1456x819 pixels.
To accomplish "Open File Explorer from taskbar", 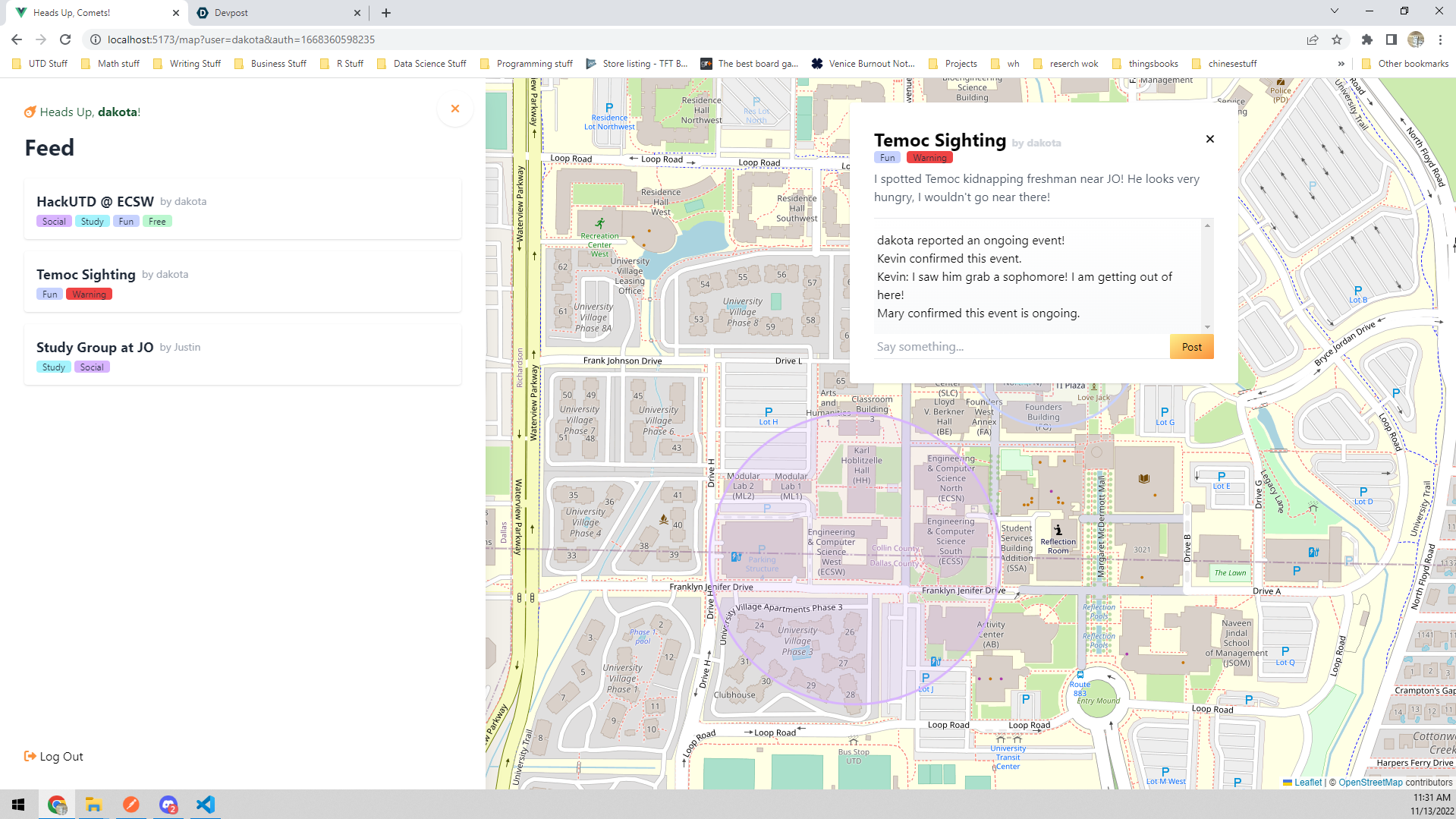I will pos(94,805).
